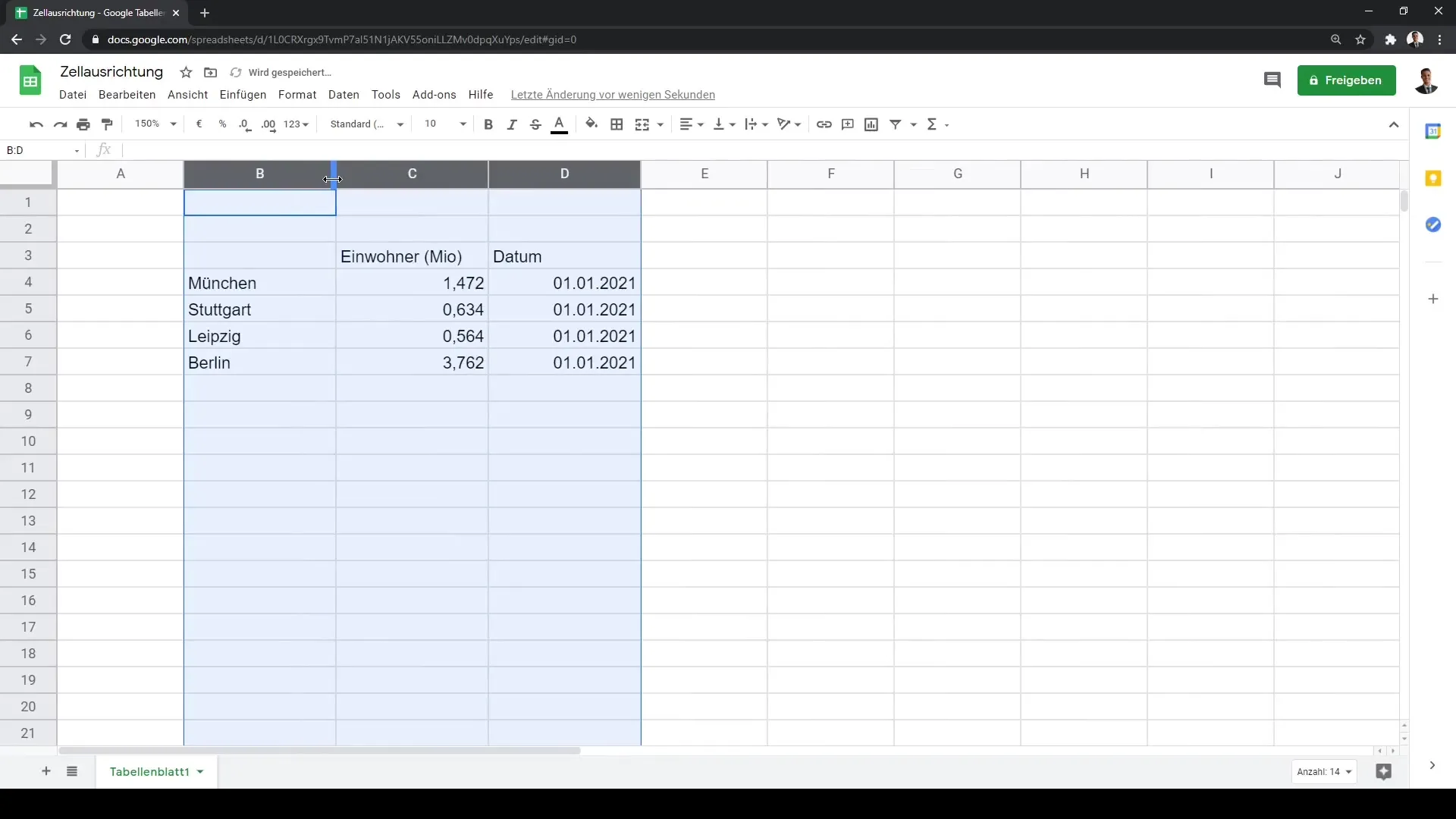Open Tabellenblatt1 tab options arrow
Screen dimensions: 1456x819
click(x=200, y=772)
